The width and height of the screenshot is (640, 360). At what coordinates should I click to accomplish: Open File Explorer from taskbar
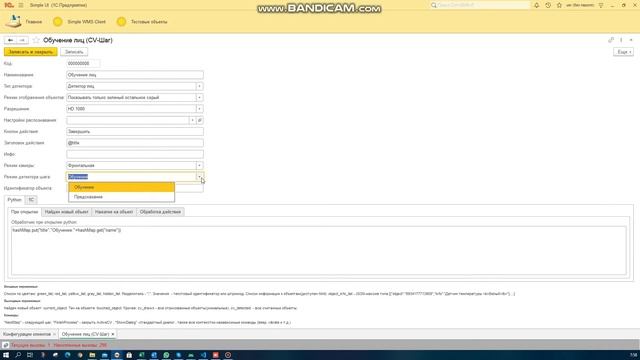tap(92, 355)
